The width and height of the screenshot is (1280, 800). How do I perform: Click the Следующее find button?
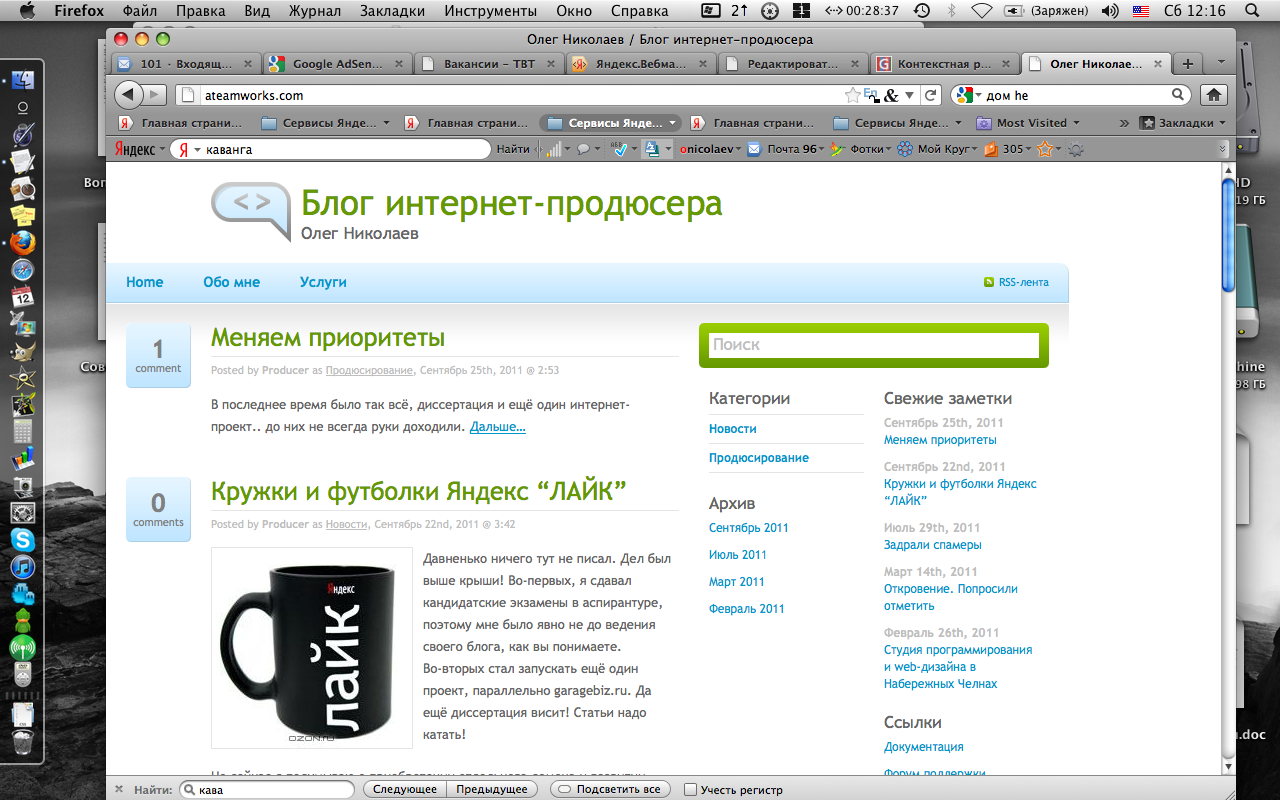click(405, 789)
